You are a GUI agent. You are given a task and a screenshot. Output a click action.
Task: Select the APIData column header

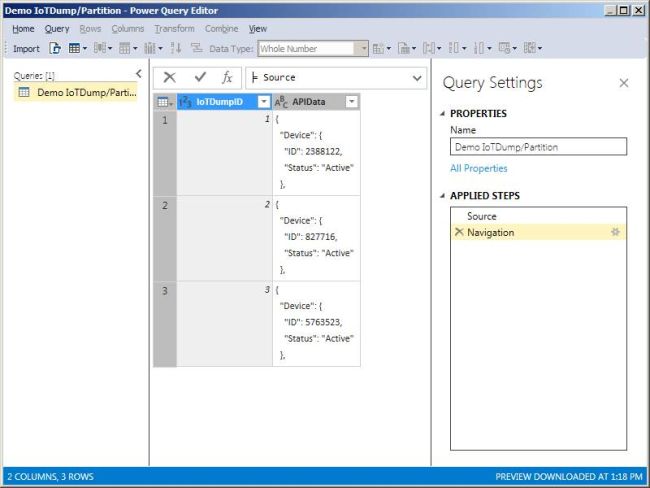[316, 102]
